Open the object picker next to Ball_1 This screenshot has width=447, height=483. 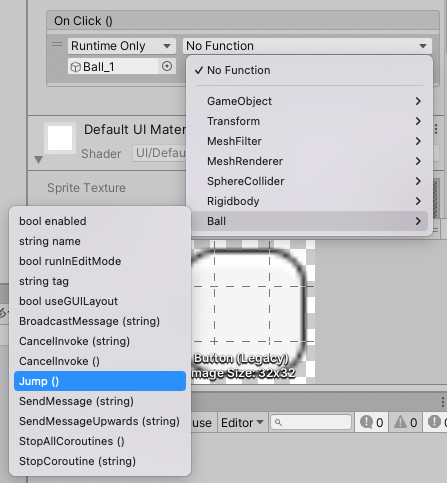pos(167,66)
